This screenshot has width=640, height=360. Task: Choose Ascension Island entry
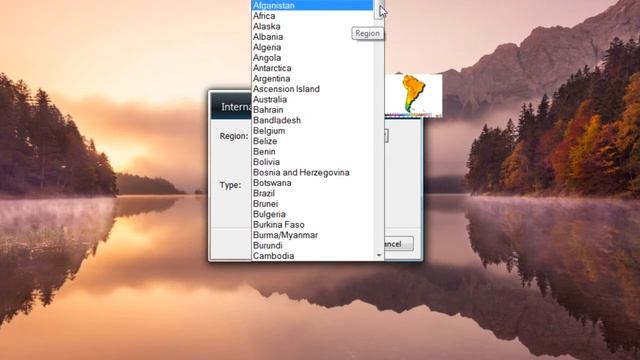(312, 89)
